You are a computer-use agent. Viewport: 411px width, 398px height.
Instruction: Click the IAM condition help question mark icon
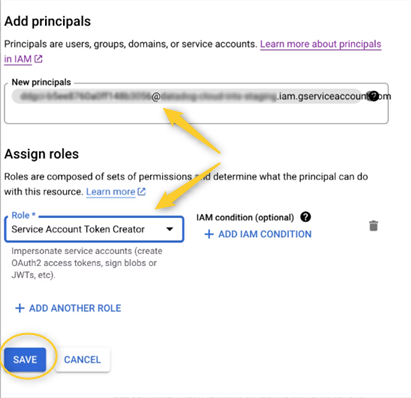[305, 217]
